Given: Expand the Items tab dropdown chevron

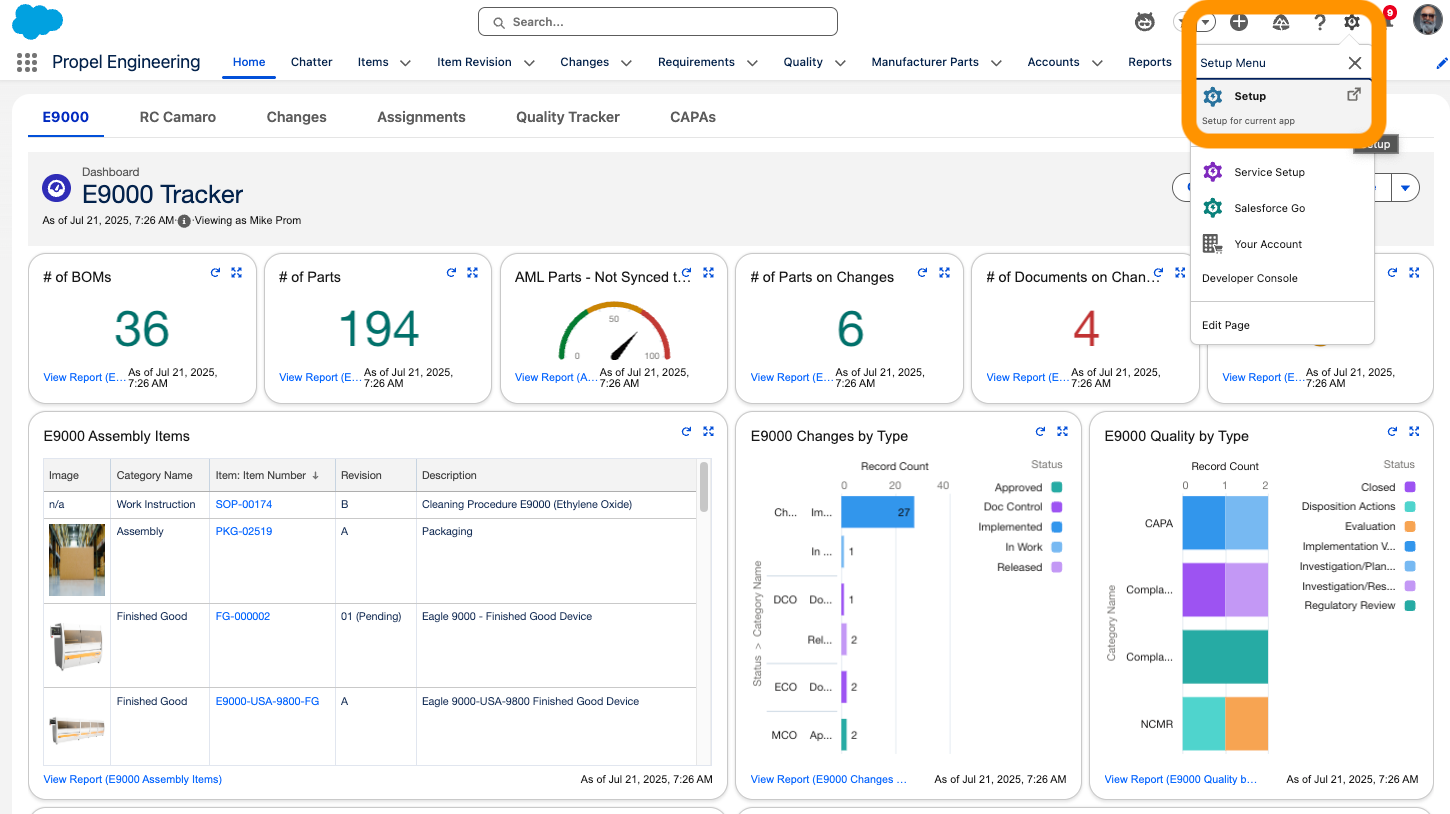Looking at the screenshot, I should click(405, 63).
